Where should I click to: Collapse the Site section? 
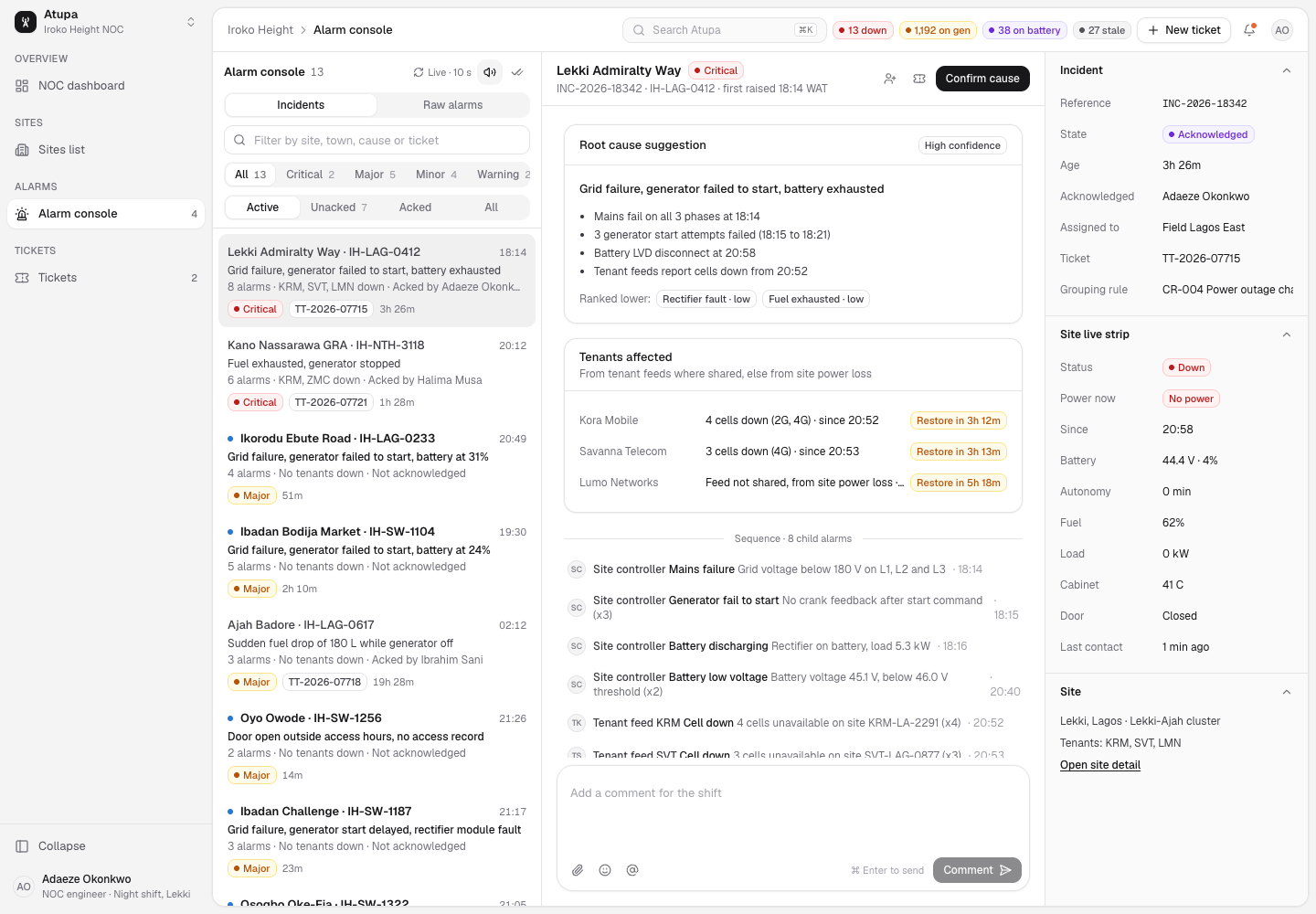1287,692
